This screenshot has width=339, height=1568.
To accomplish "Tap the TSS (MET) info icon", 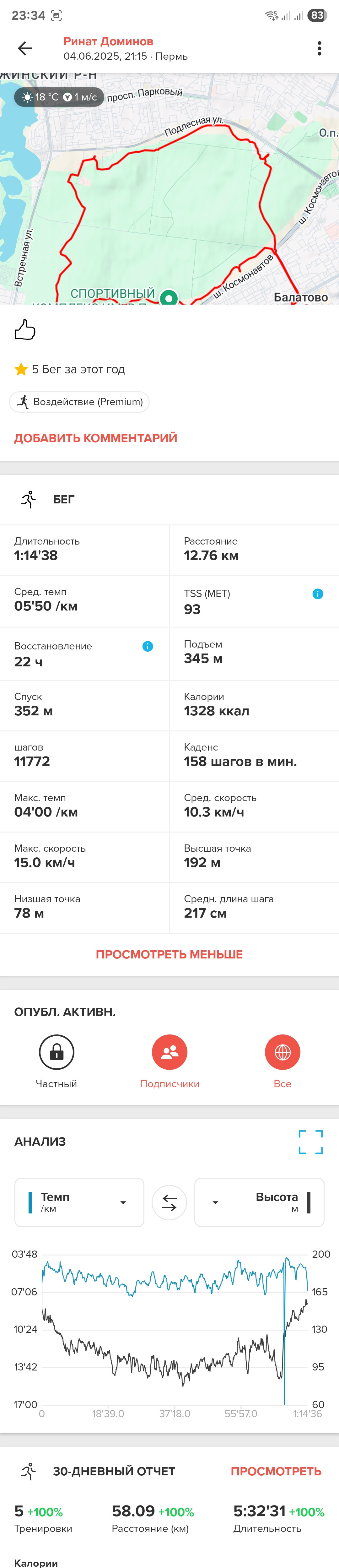I will point(318,594).
